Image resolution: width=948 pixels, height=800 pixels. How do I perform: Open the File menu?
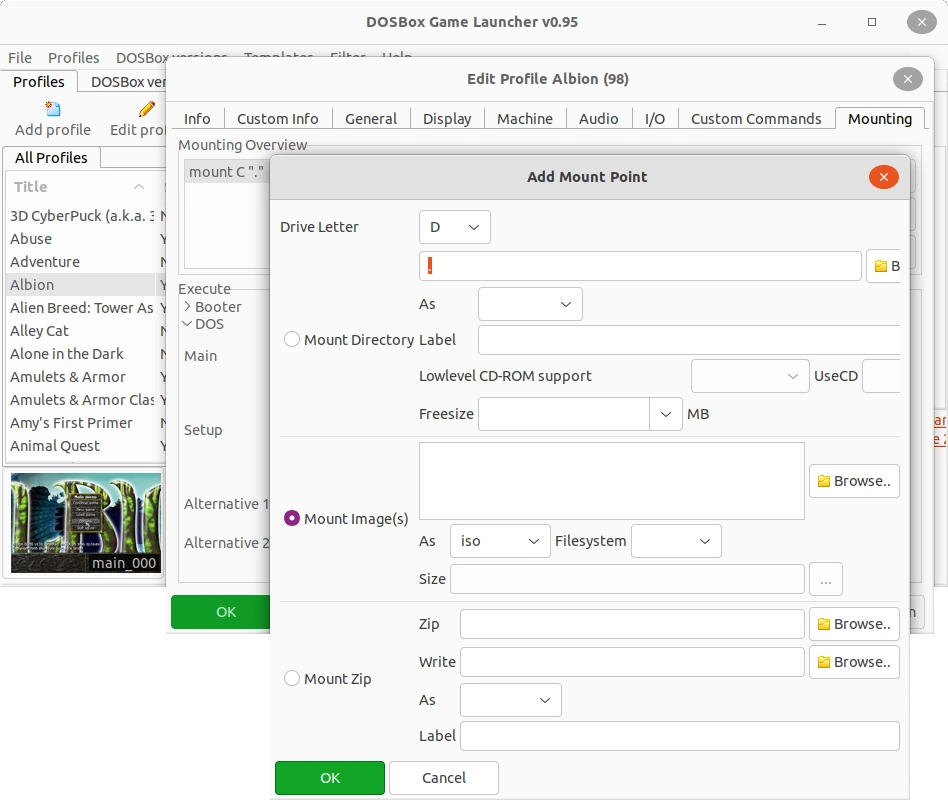click(20, 58)
